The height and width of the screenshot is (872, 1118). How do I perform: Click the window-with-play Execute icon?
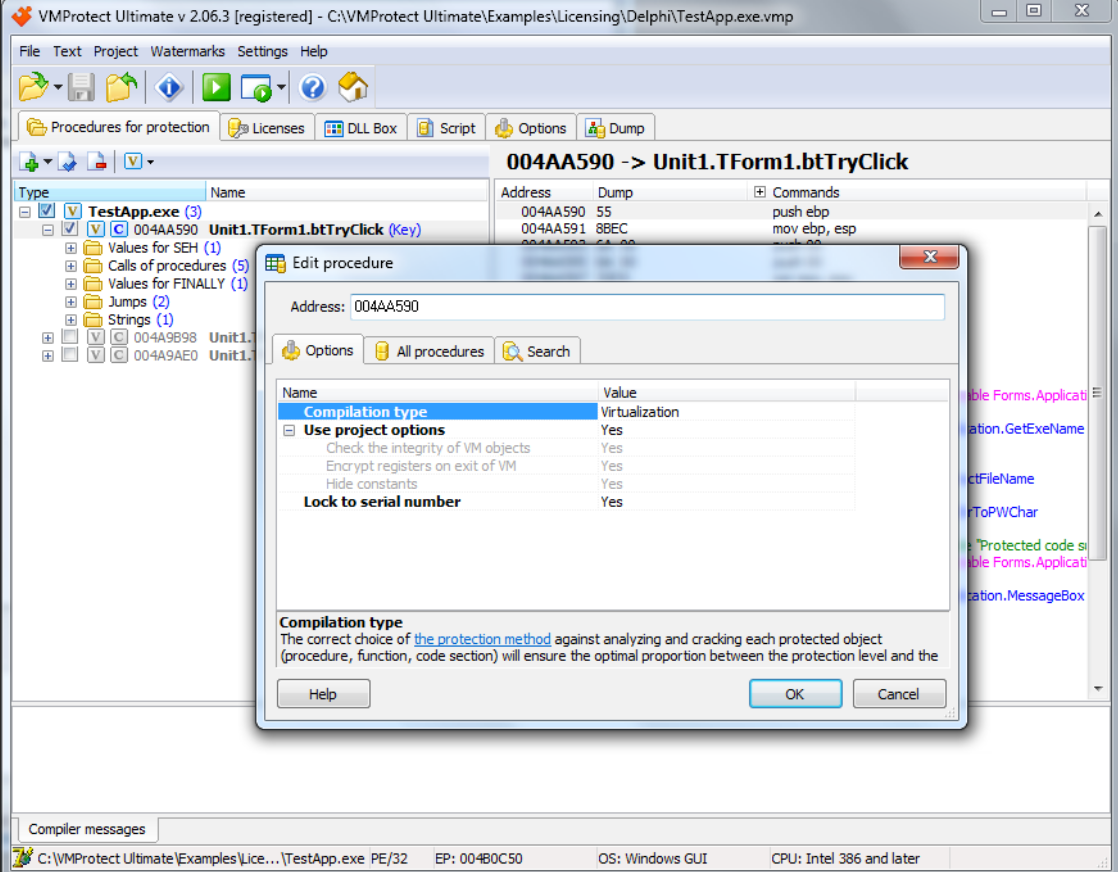pos(256,87)
